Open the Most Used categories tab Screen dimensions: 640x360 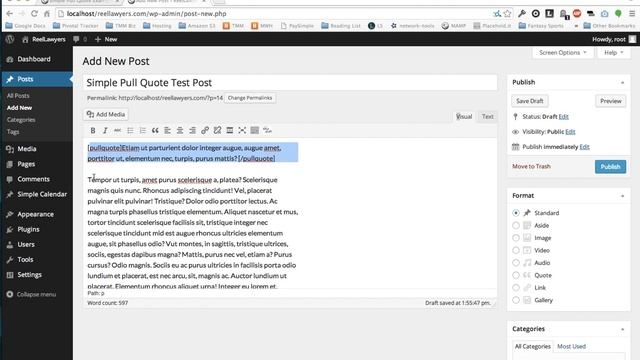(x=571, y=347)
